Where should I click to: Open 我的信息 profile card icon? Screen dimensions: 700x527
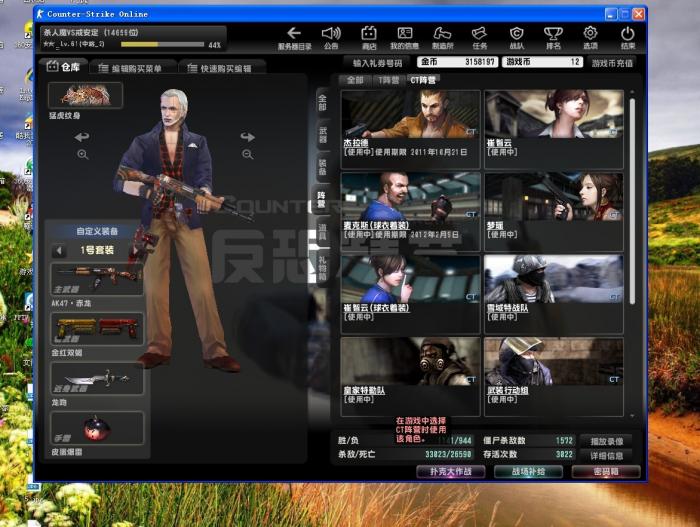404,38
